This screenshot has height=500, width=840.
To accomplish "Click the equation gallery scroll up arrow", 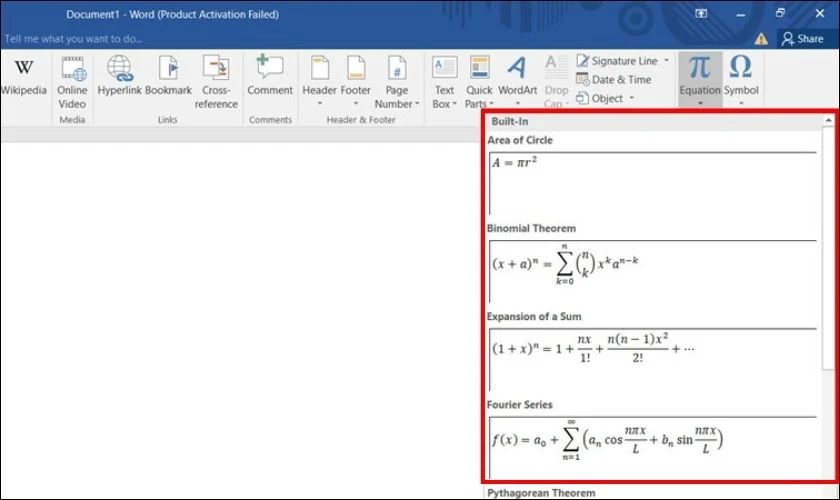I will [x=828, y=121].
